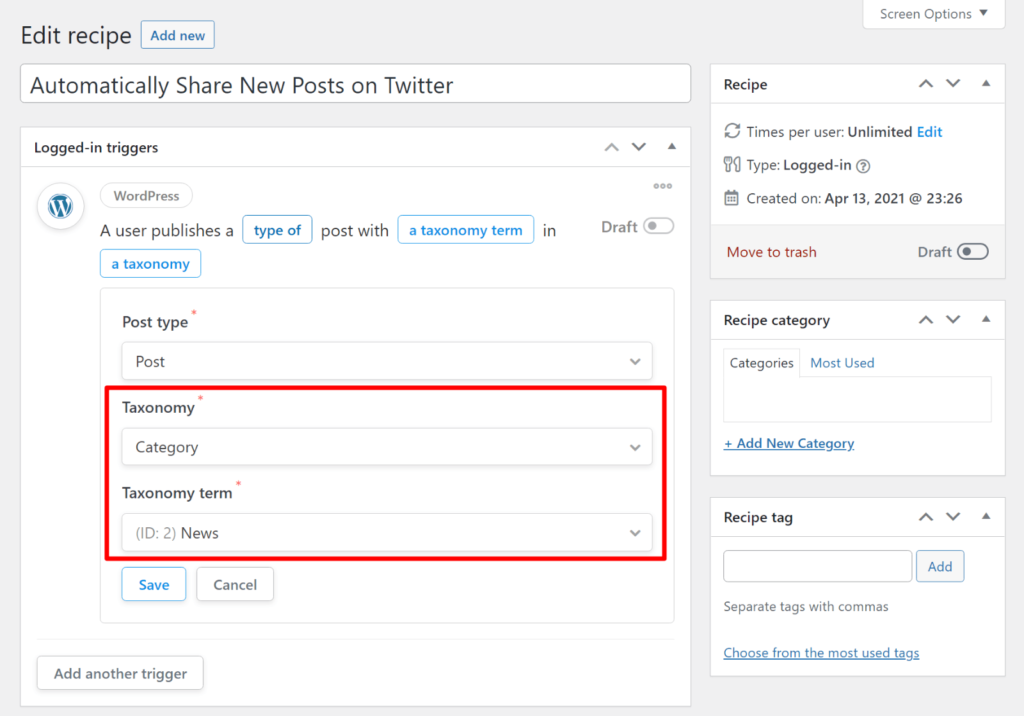Expand the Screen Options menu
This screenshot has height=716, width=1024.
tap(933, 14)
